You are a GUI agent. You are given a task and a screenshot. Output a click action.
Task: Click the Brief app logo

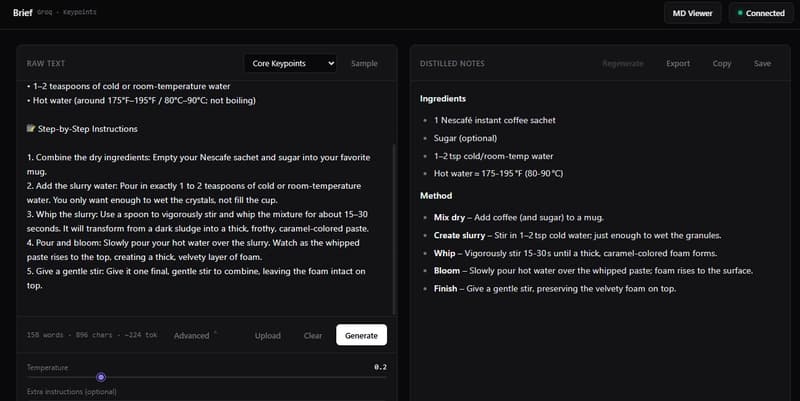click(x=22, y=12)
